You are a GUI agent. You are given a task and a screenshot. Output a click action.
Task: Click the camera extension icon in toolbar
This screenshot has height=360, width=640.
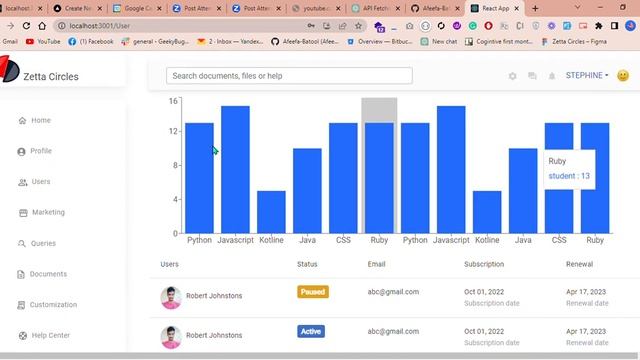click(409, 26)
